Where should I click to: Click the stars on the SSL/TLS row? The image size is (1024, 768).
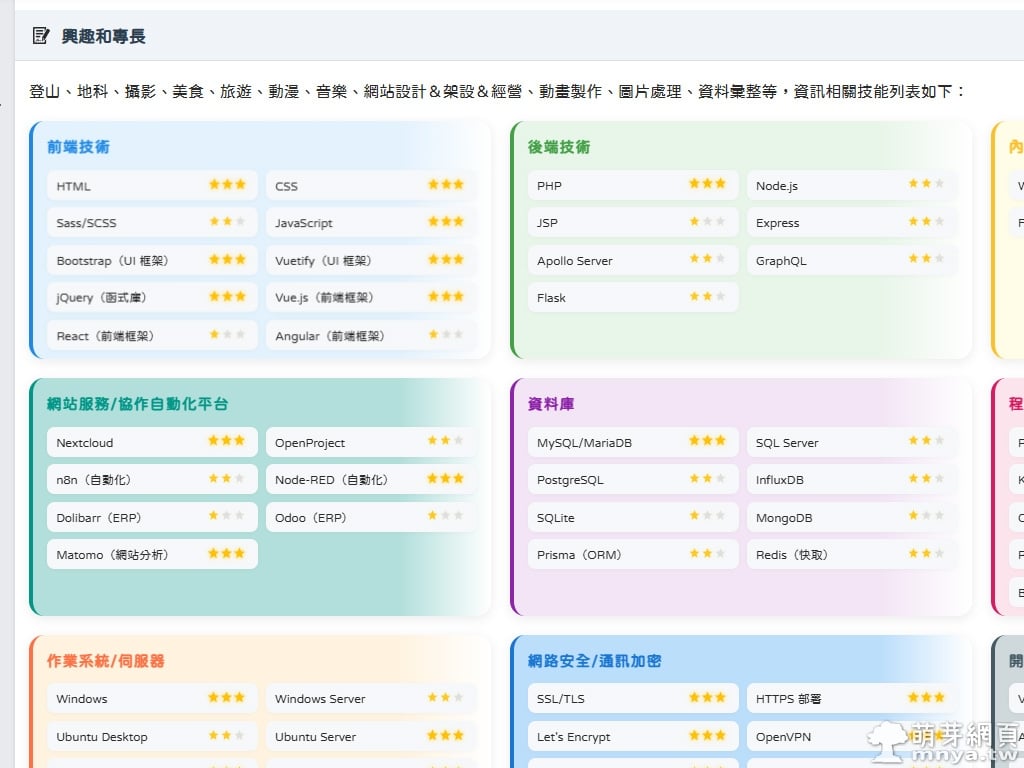pyautogui.click(x=707, y=698)
